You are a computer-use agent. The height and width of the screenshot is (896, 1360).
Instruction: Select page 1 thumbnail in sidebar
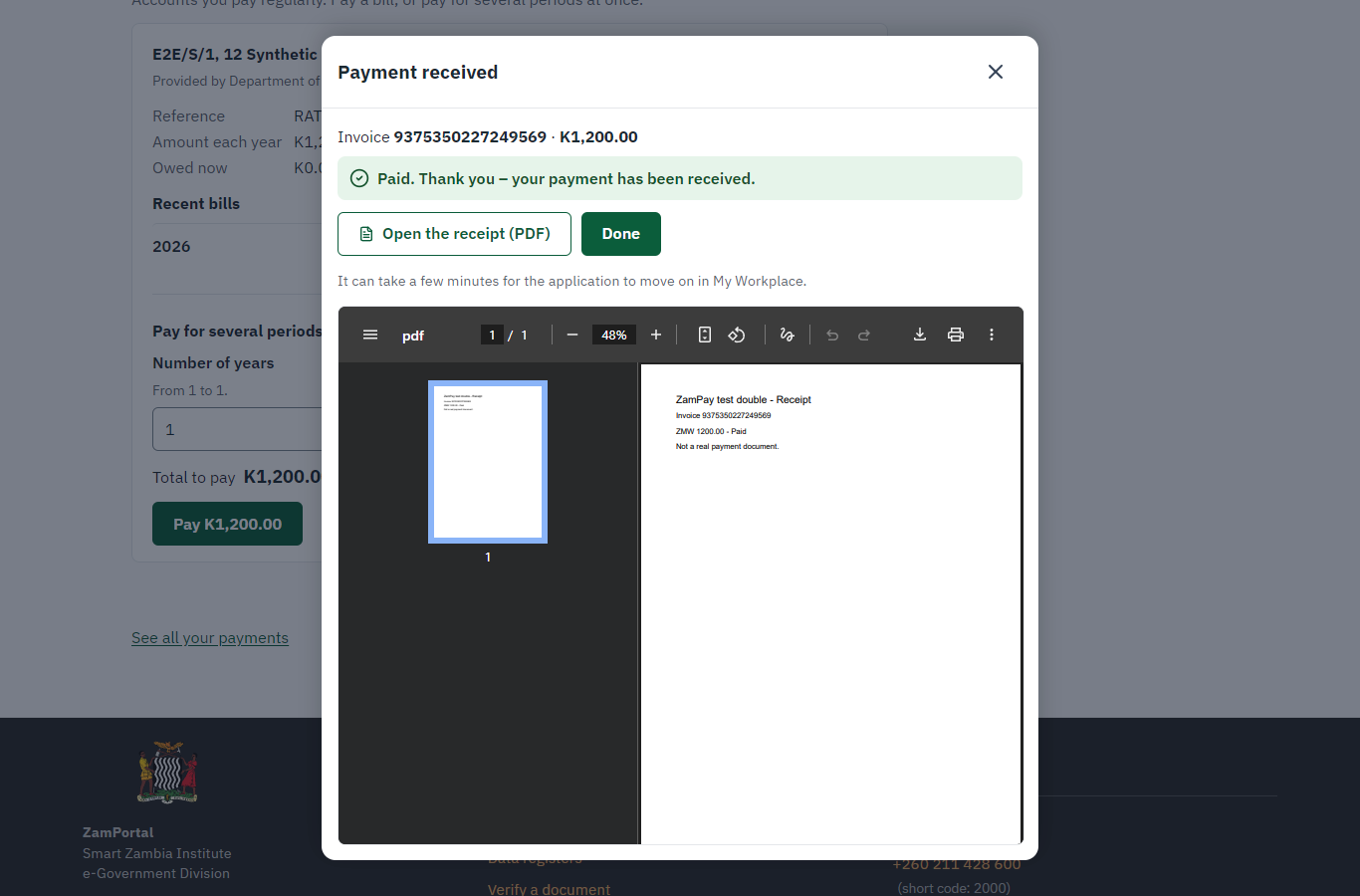pos(488,462)
